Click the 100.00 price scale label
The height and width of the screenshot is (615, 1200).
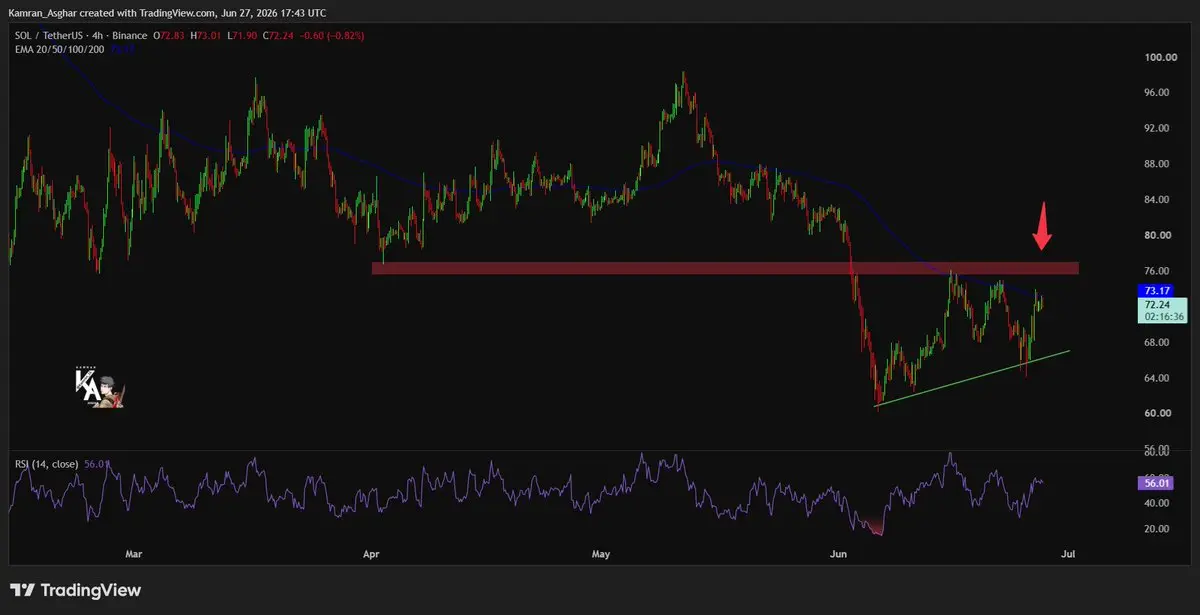pyautogui.click(x=1157, y=57)
